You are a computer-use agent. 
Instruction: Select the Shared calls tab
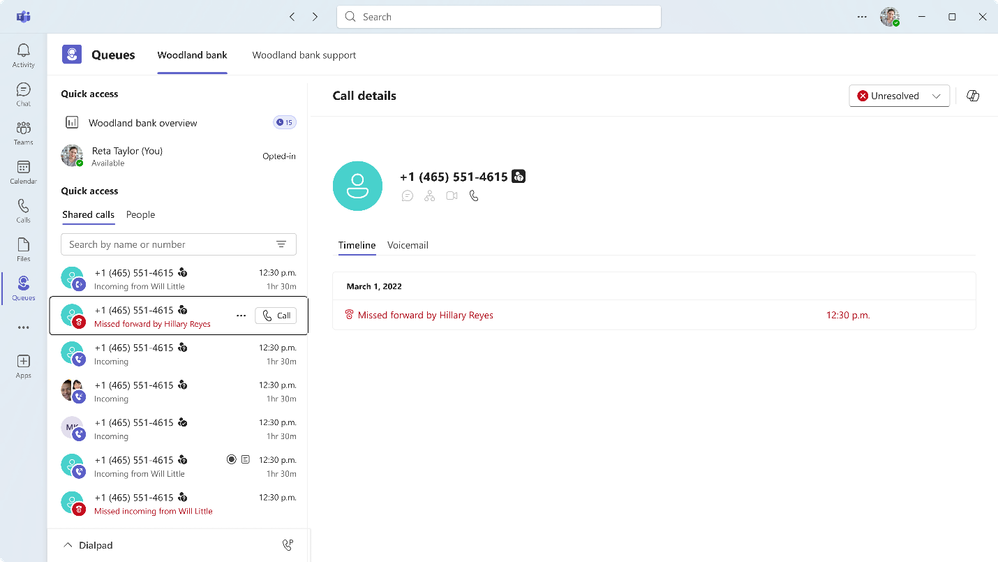[88, 214]
